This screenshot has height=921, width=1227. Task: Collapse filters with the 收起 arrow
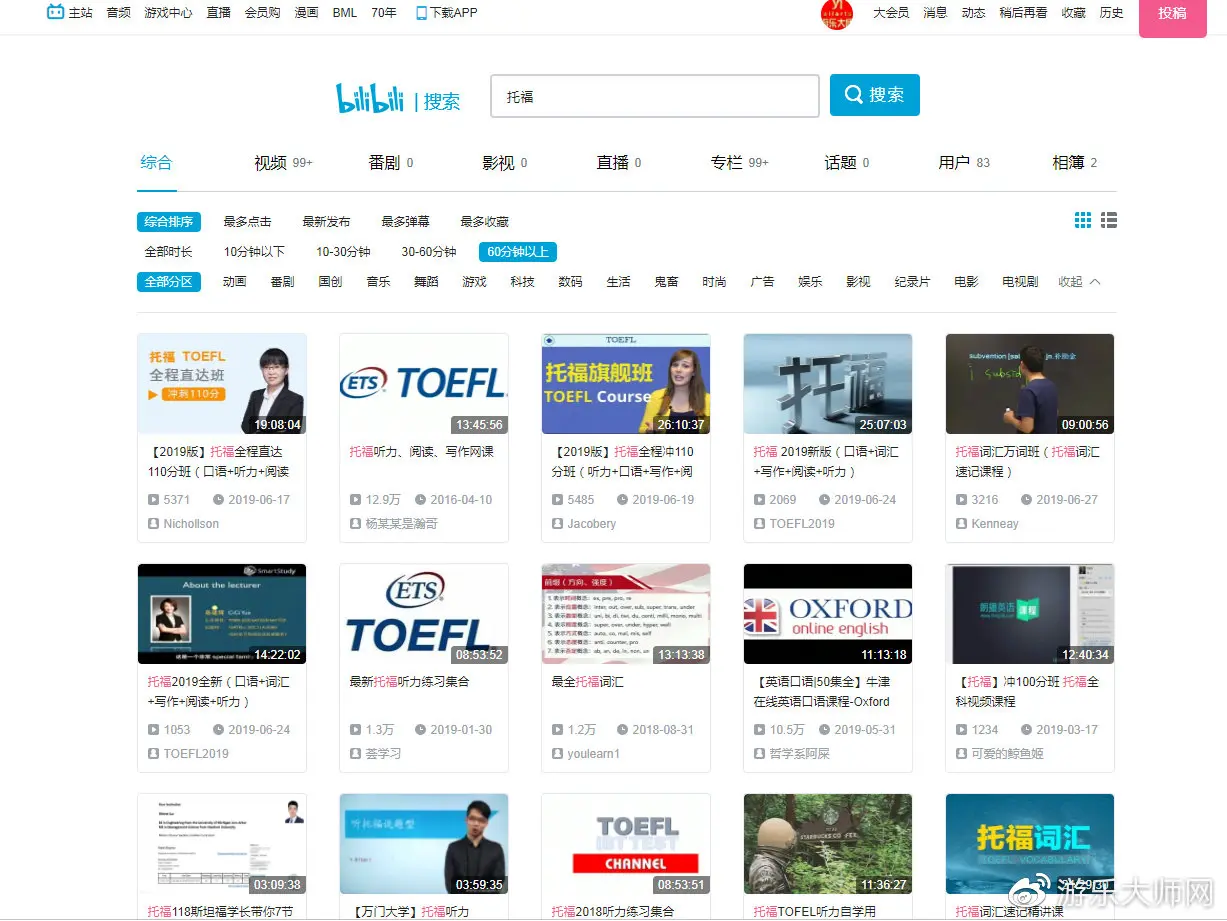[1095, 282]
